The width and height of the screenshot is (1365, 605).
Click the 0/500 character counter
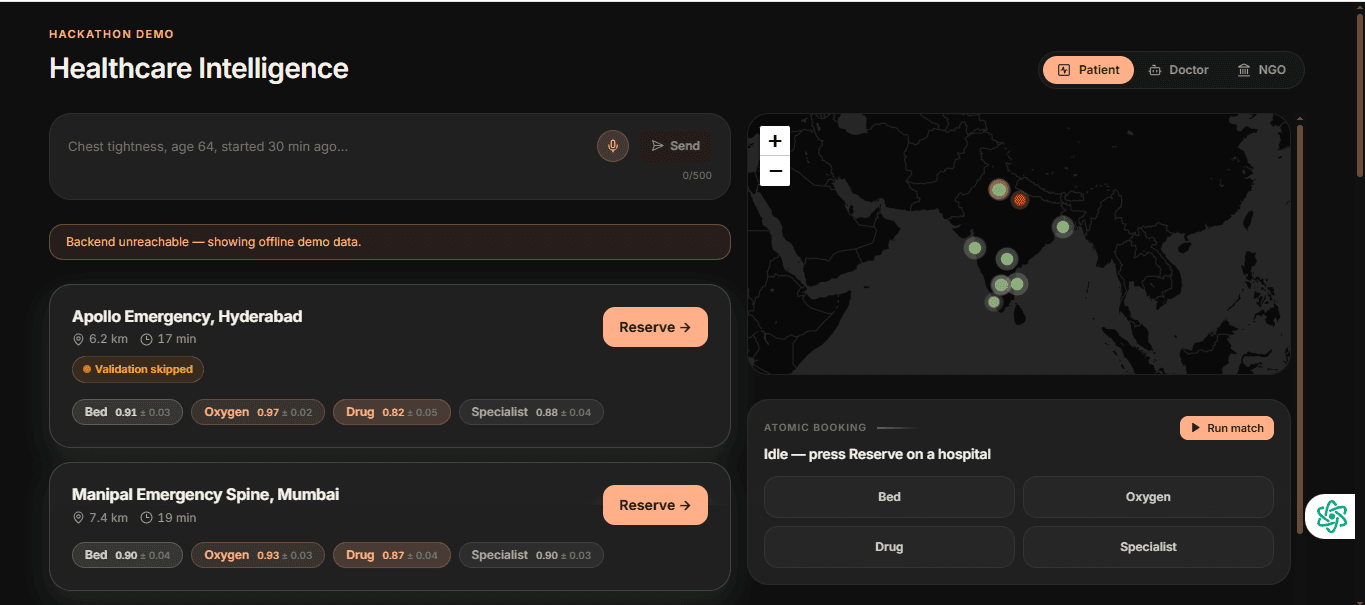tap(697, 176)
